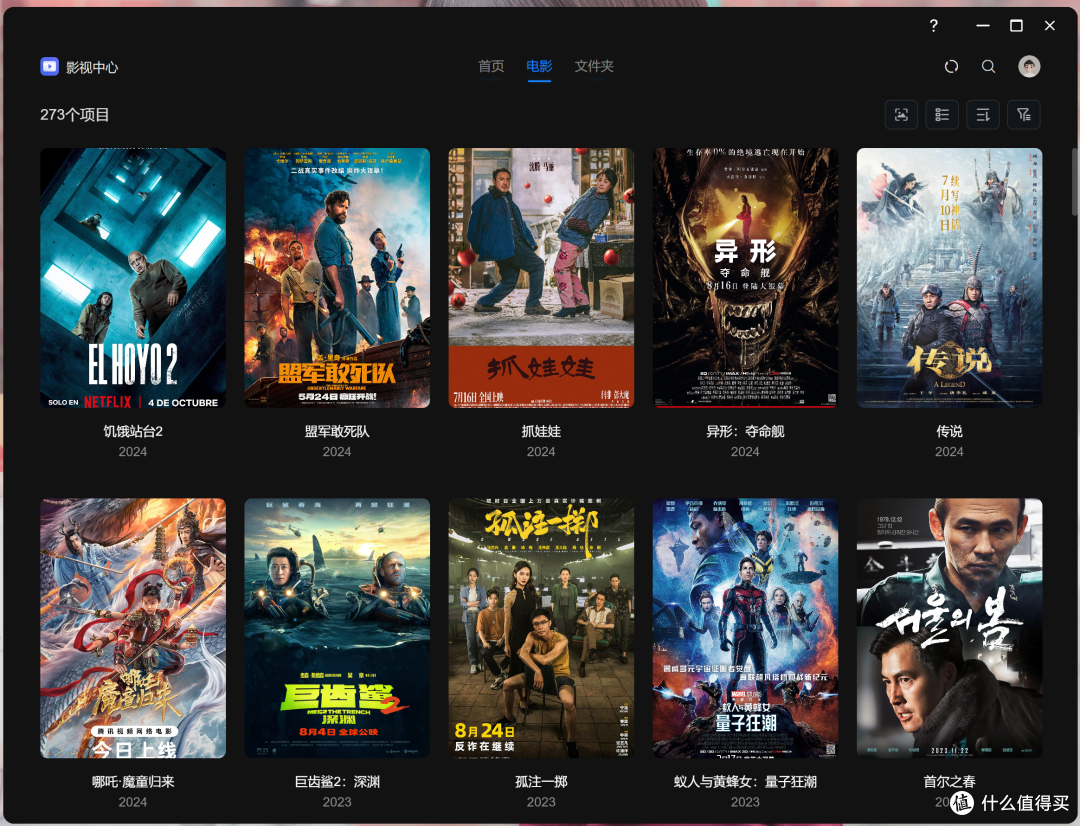Minimize the 影视中心 window
Screen dimensions: 1080x826
(983, 25)
